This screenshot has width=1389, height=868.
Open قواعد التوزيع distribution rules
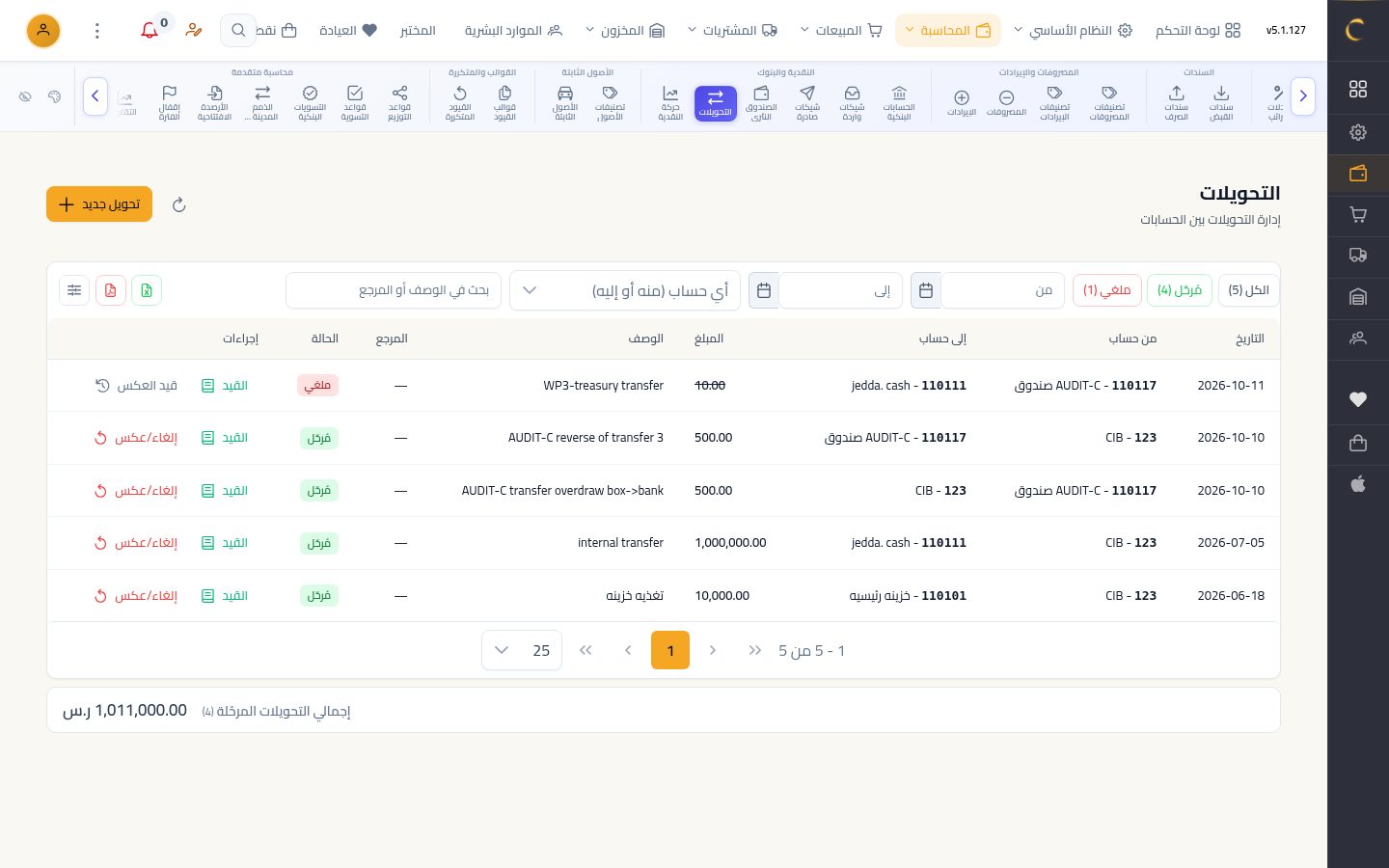[x=399, y=102]
